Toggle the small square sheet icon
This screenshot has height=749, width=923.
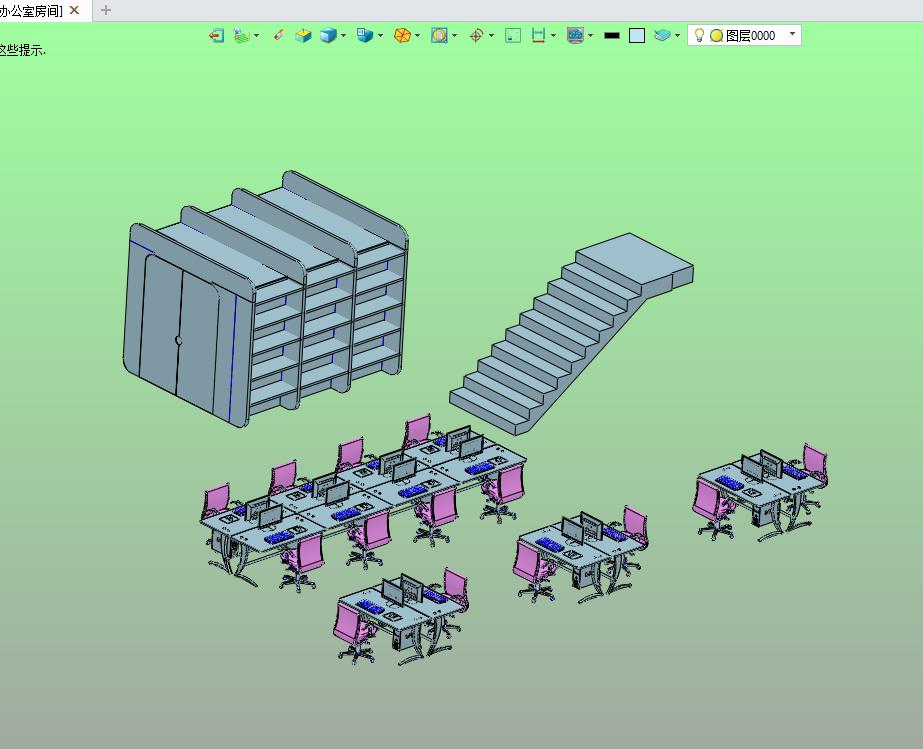tap(513, 35)
